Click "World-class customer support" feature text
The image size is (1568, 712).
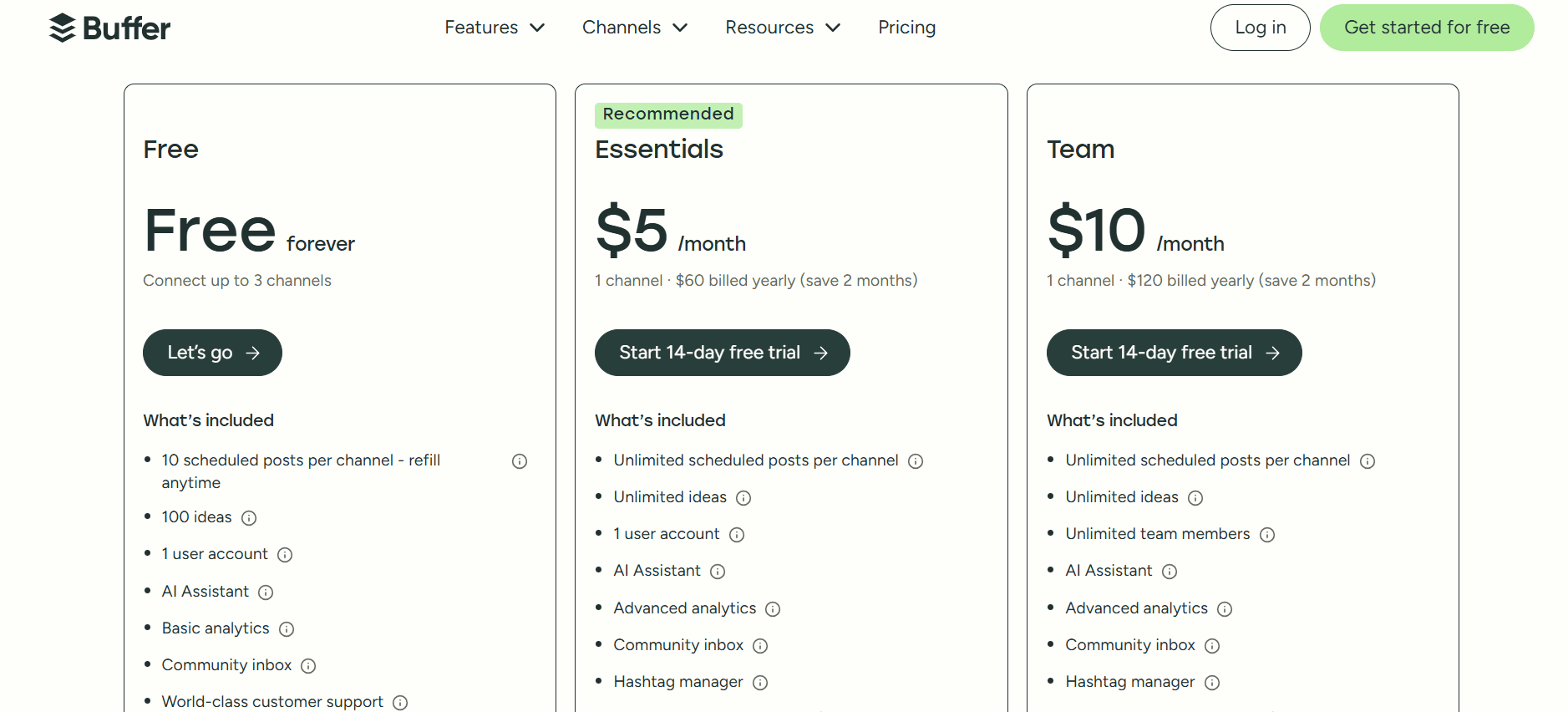(272, 702)
